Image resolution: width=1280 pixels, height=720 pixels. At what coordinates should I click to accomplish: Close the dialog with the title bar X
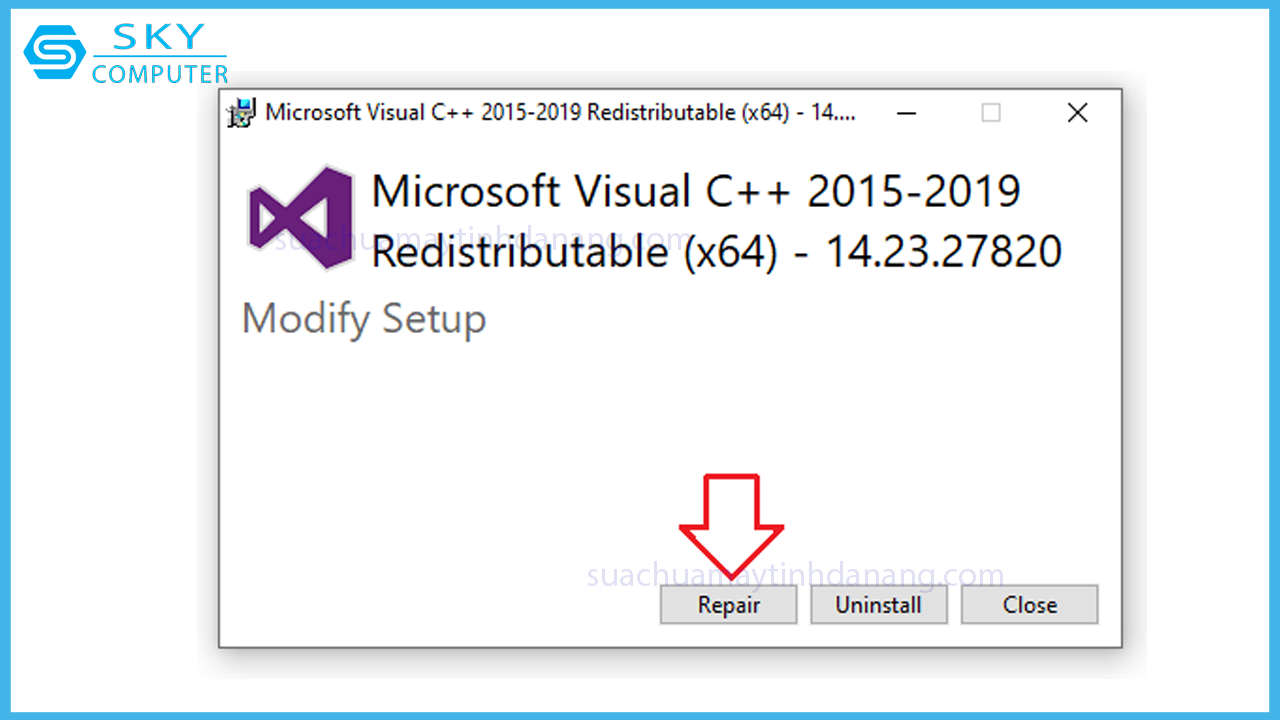pyautogui.click(x=1077, y=113)
